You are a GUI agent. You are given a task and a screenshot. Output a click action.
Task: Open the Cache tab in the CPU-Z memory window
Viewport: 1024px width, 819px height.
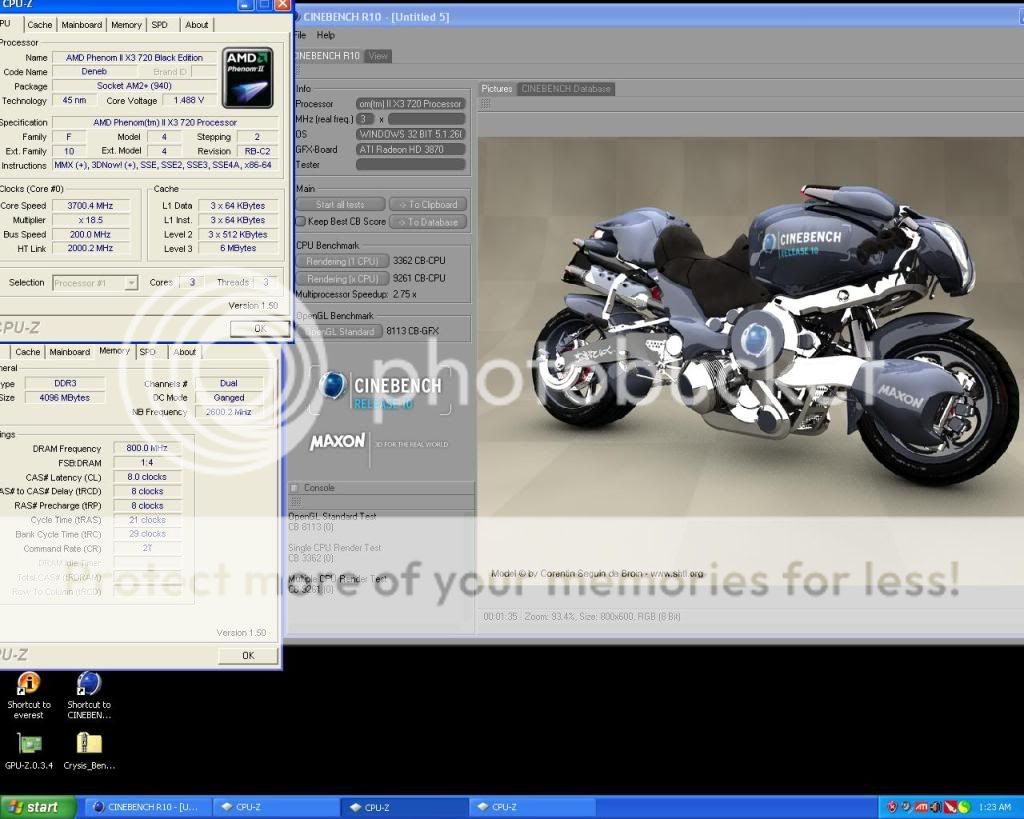[x=27, y=352]
